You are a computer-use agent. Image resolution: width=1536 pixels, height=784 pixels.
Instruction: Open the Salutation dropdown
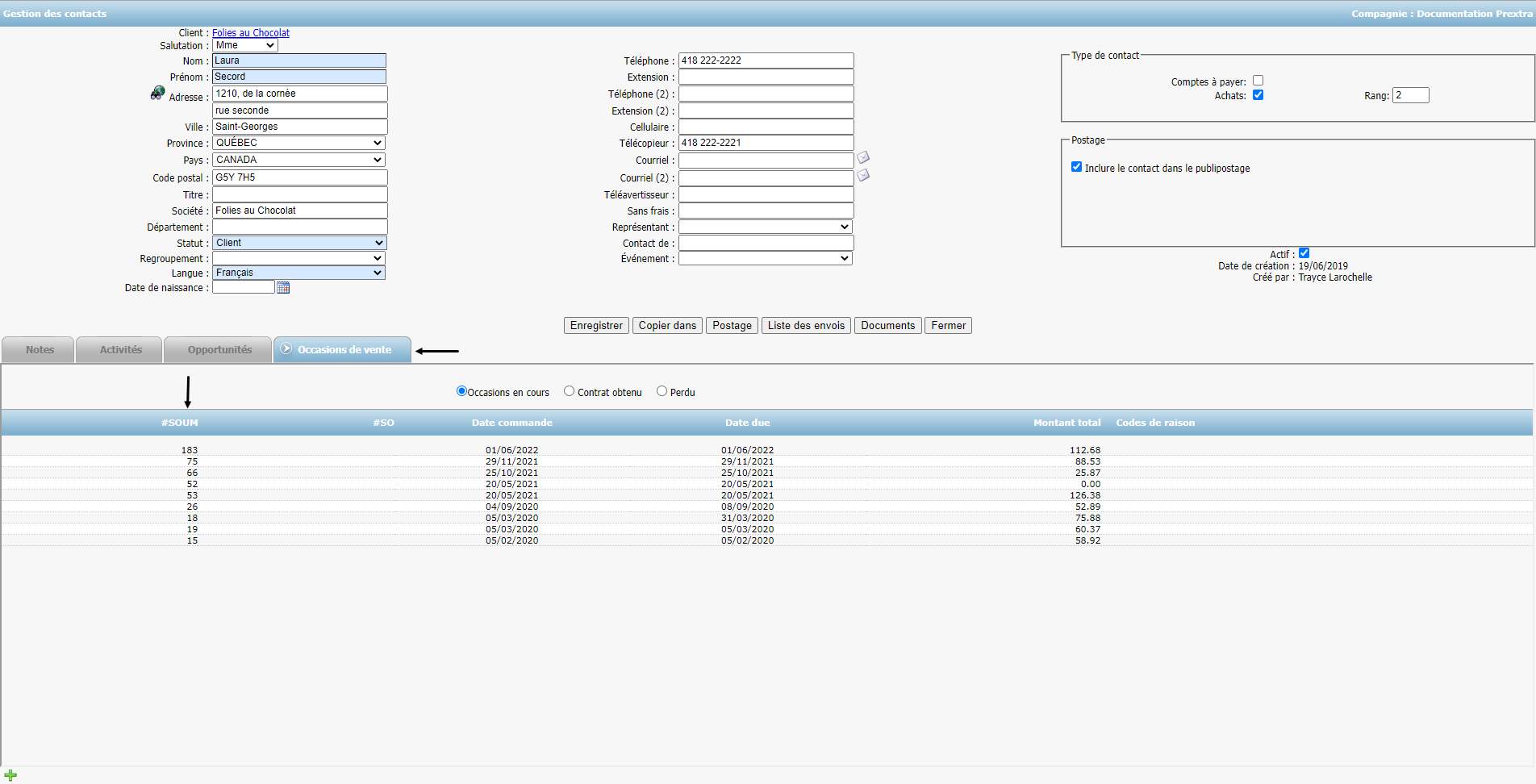click(x=245, y=46)
